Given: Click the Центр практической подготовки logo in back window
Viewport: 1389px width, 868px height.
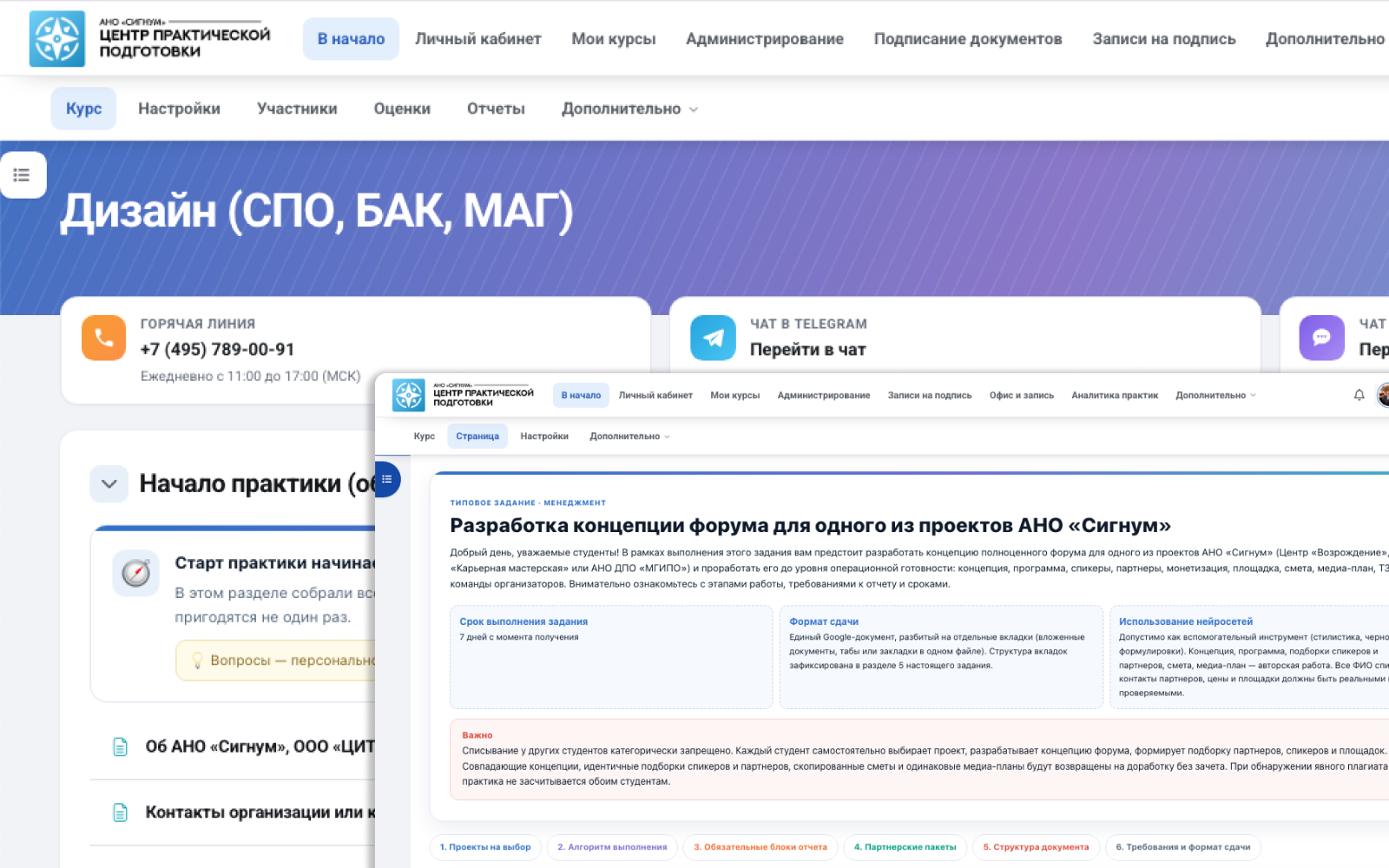Looking at the screenshot, I should coord(149,39).
